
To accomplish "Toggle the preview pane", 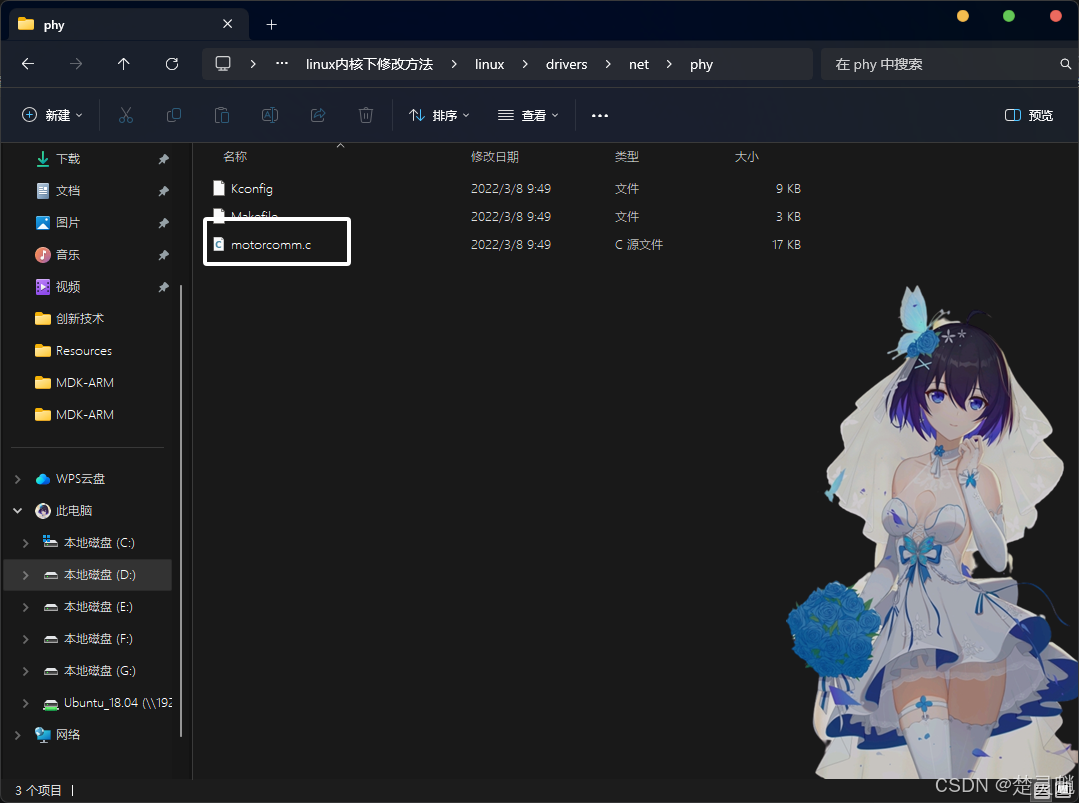I will 1029,116.
